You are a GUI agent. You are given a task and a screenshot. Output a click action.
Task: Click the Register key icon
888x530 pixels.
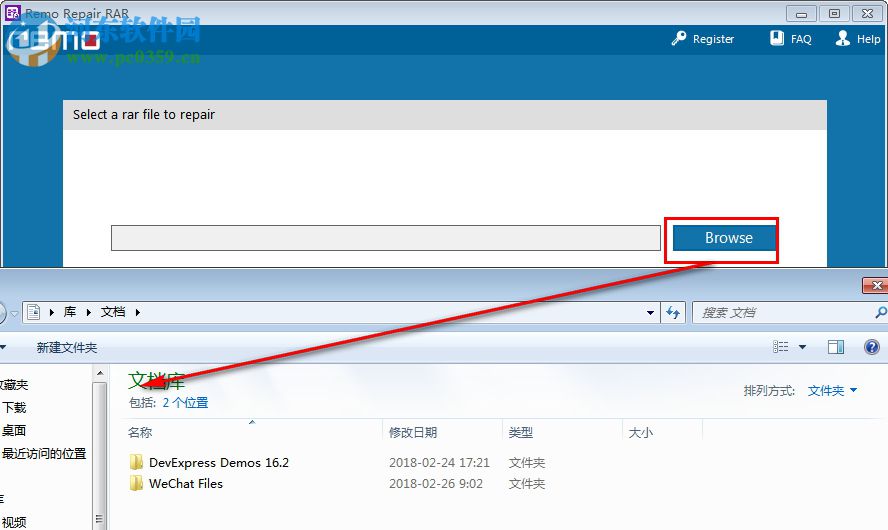click(x=678, y=39)
